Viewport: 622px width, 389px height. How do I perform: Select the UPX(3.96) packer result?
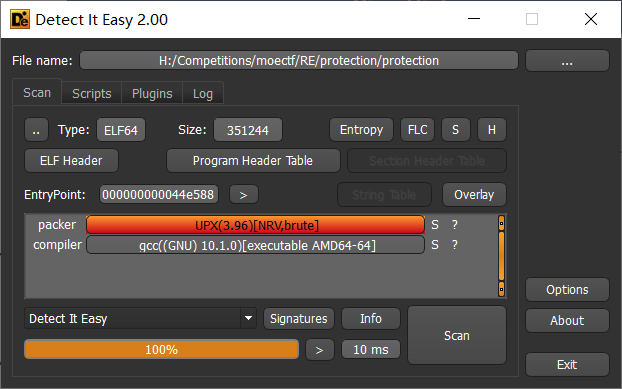tap(256, 225)
